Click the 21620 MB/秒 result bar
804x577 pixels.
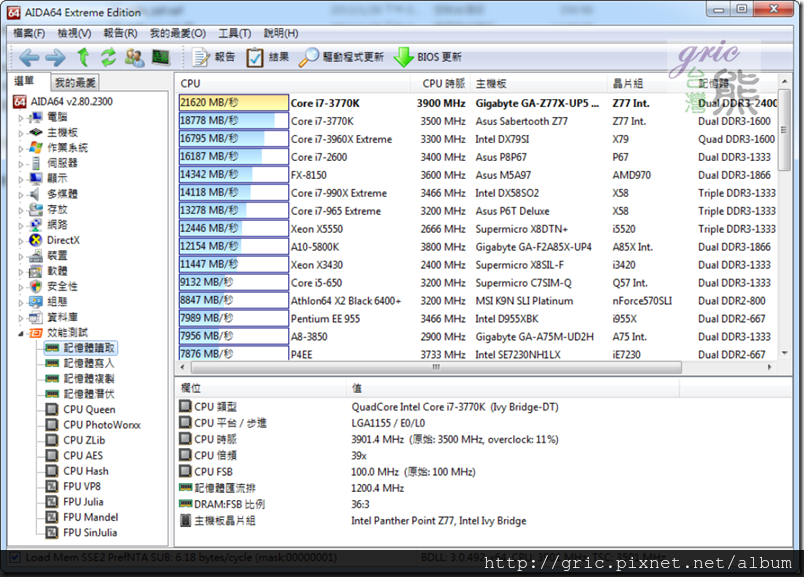click(x=234, y=103)
